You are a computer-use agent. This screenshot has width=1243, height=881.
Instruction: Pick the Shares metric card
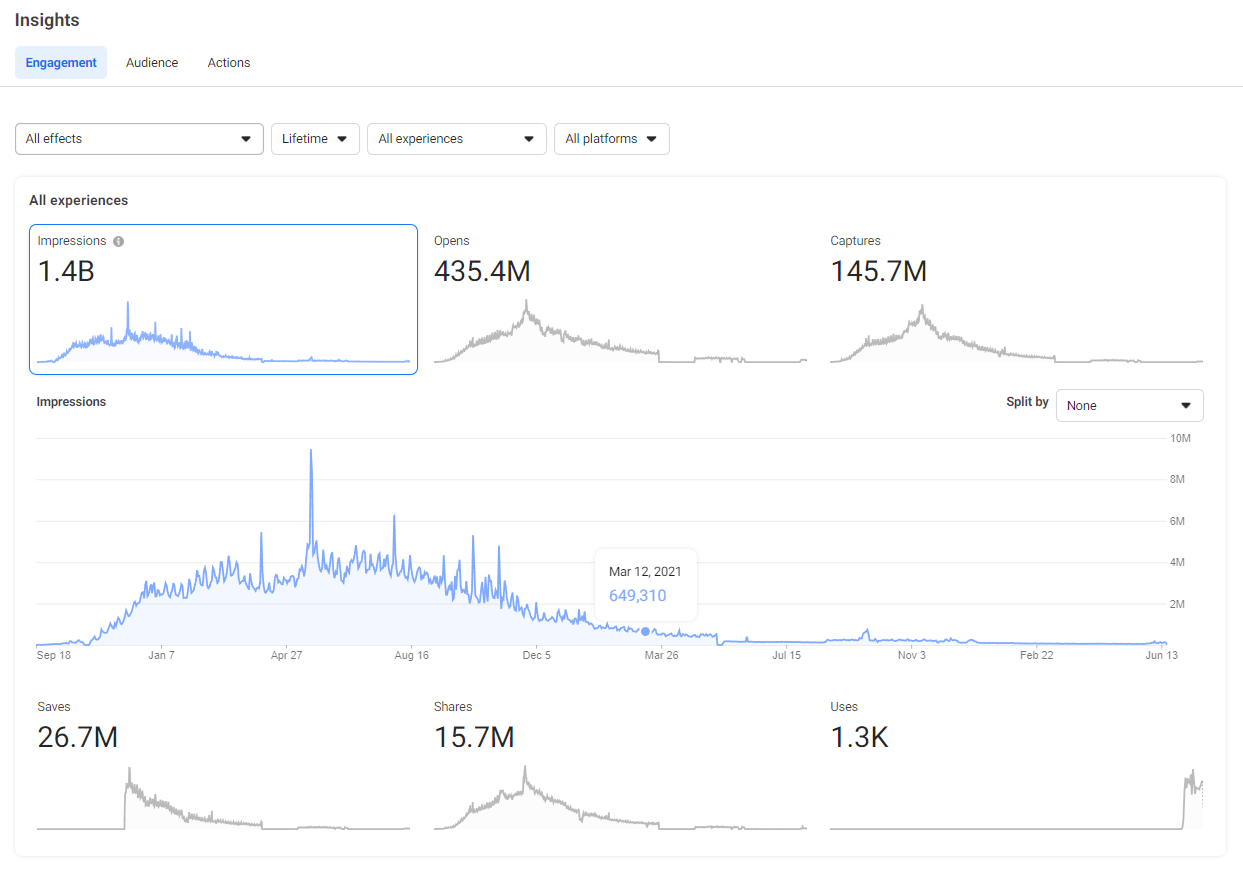pos(620,765)
